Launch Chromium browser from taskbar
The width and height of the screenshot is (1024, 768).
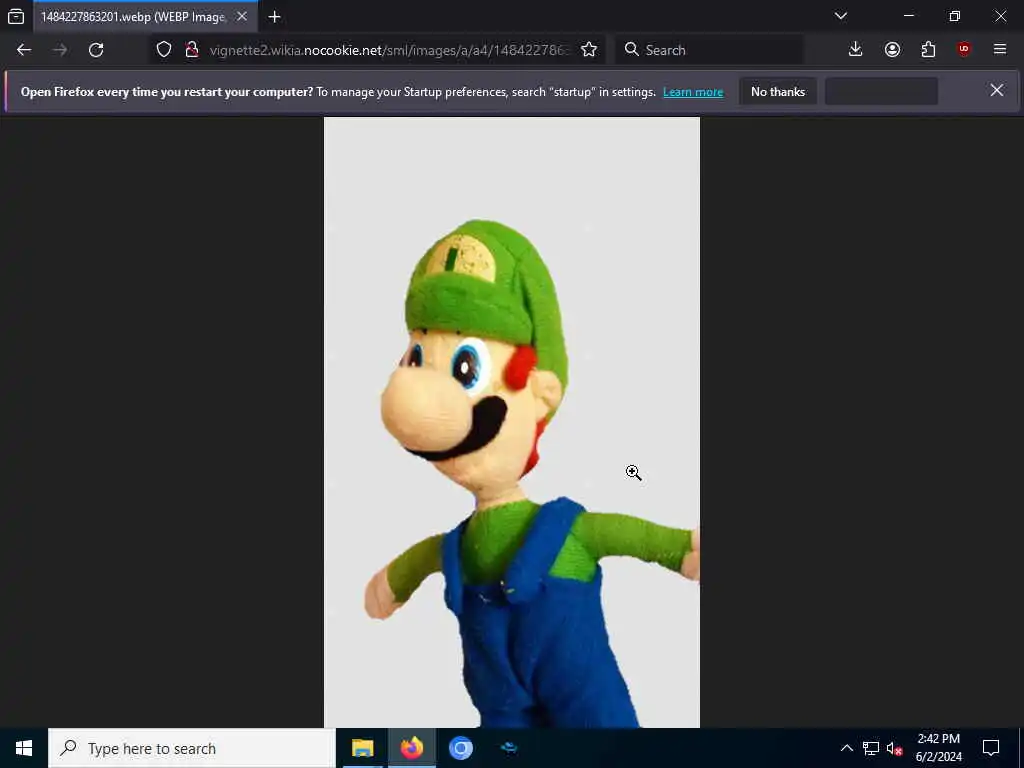[460, 748]
